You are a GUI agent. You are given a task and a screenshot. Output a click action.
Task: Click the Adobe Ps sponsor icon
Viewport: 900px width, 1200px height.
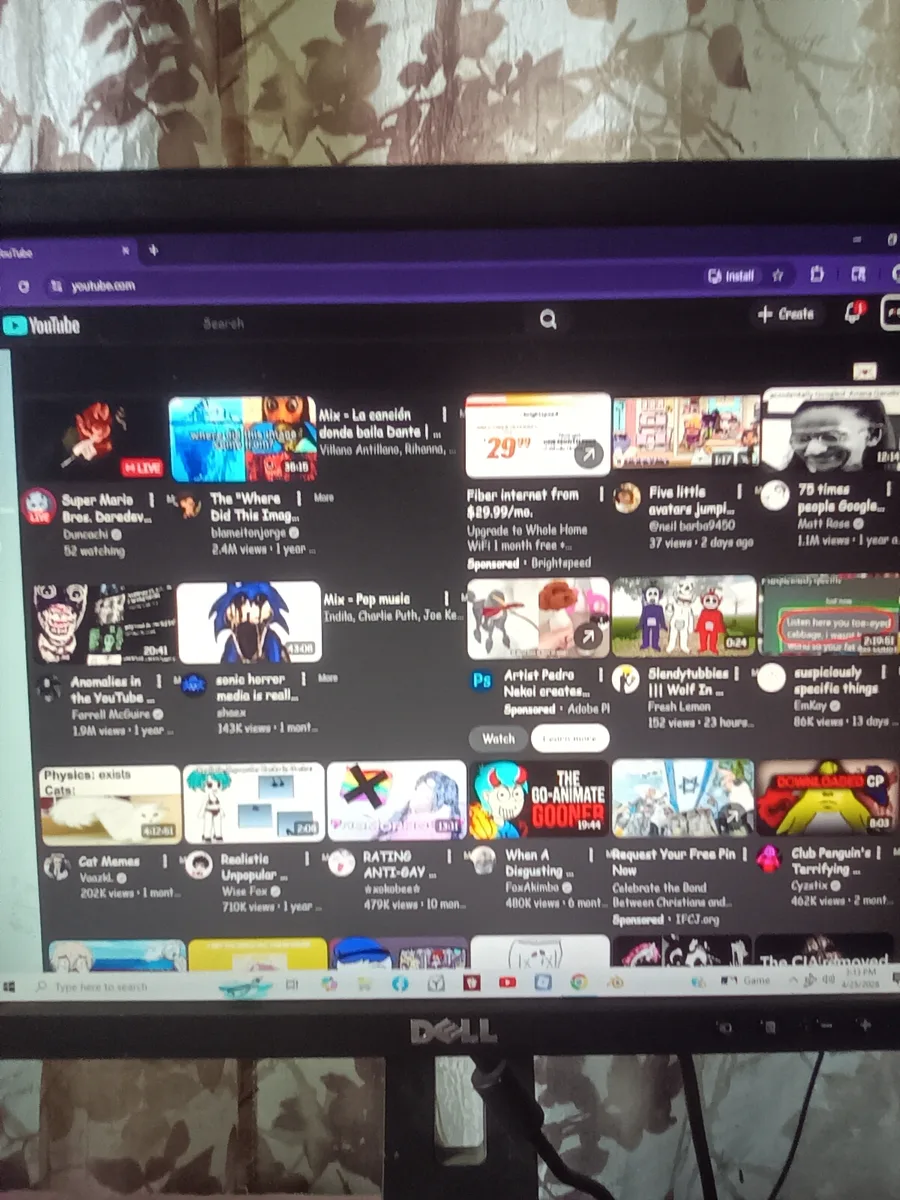pos(481,681)
